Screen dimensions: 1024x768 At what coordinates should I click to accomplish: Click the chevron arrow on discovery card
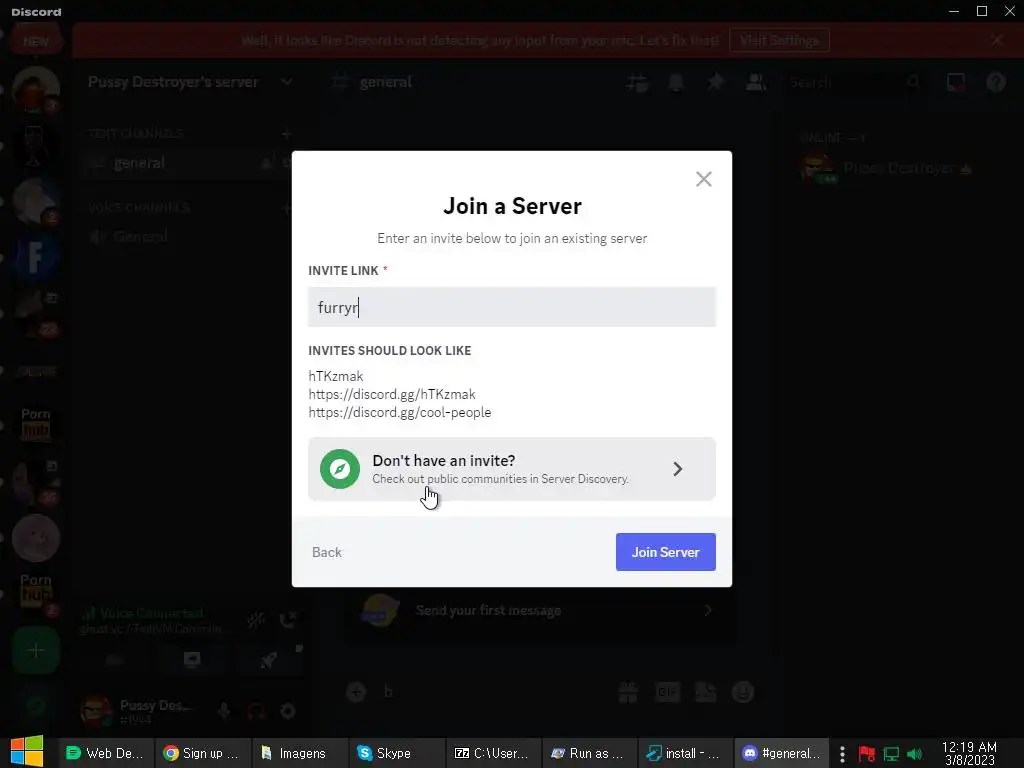[677, 469]
